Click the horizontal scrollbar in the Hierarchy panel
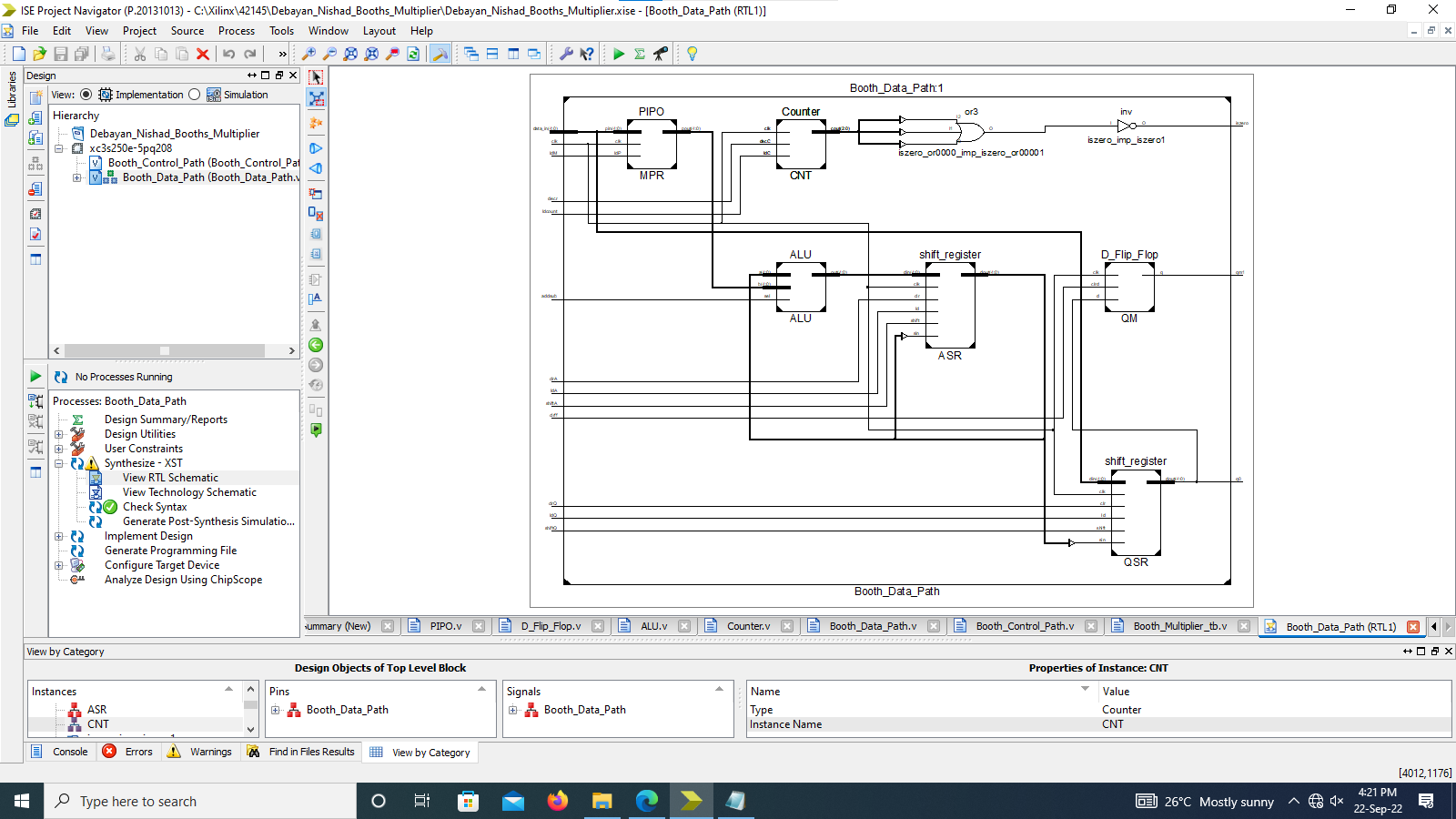 164,350
